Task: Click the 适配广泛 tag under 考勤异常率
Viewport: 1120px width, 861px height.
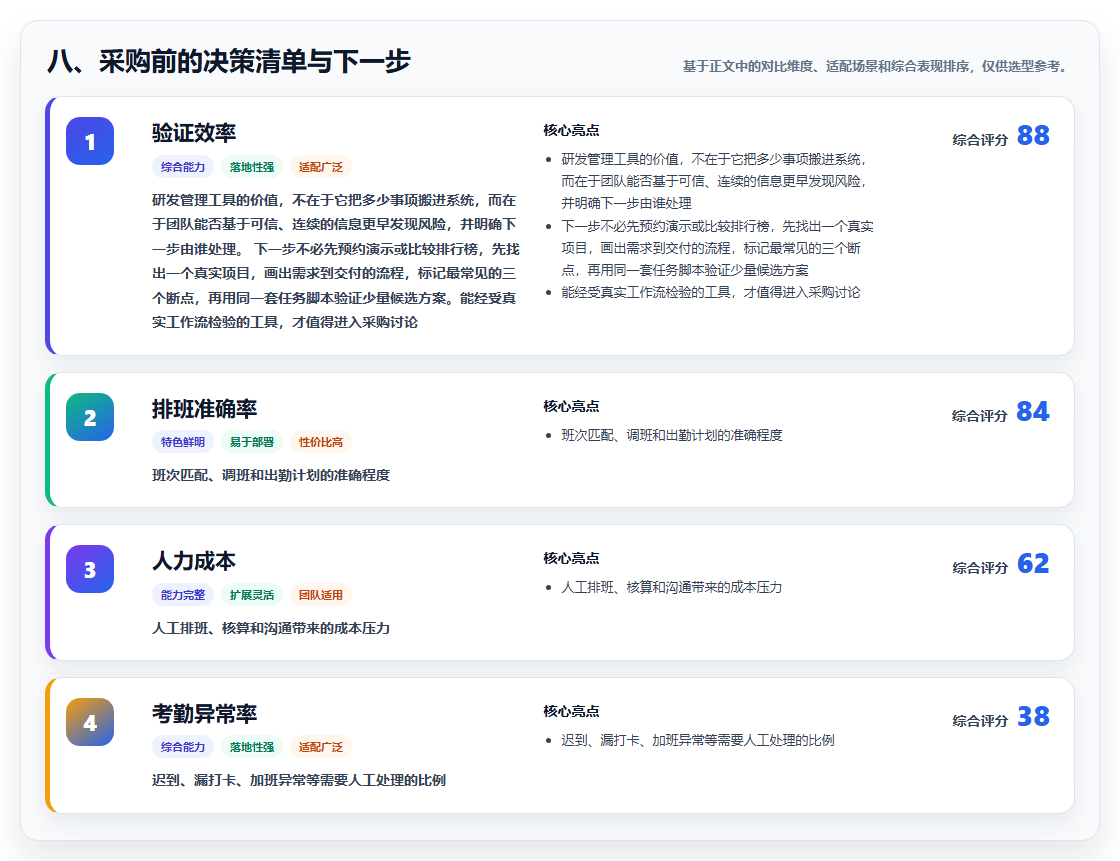Action: pyautogui.click(x=321, y=747)
